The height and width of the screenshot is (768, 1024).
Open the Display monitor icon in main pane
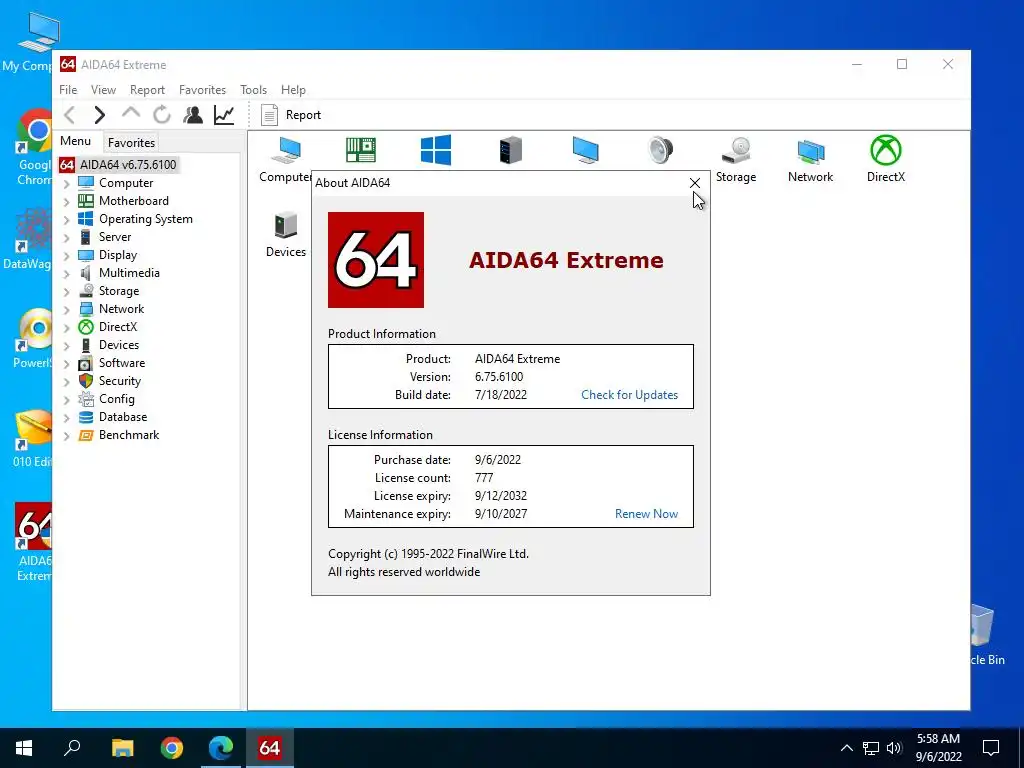(x=585, y=150)
